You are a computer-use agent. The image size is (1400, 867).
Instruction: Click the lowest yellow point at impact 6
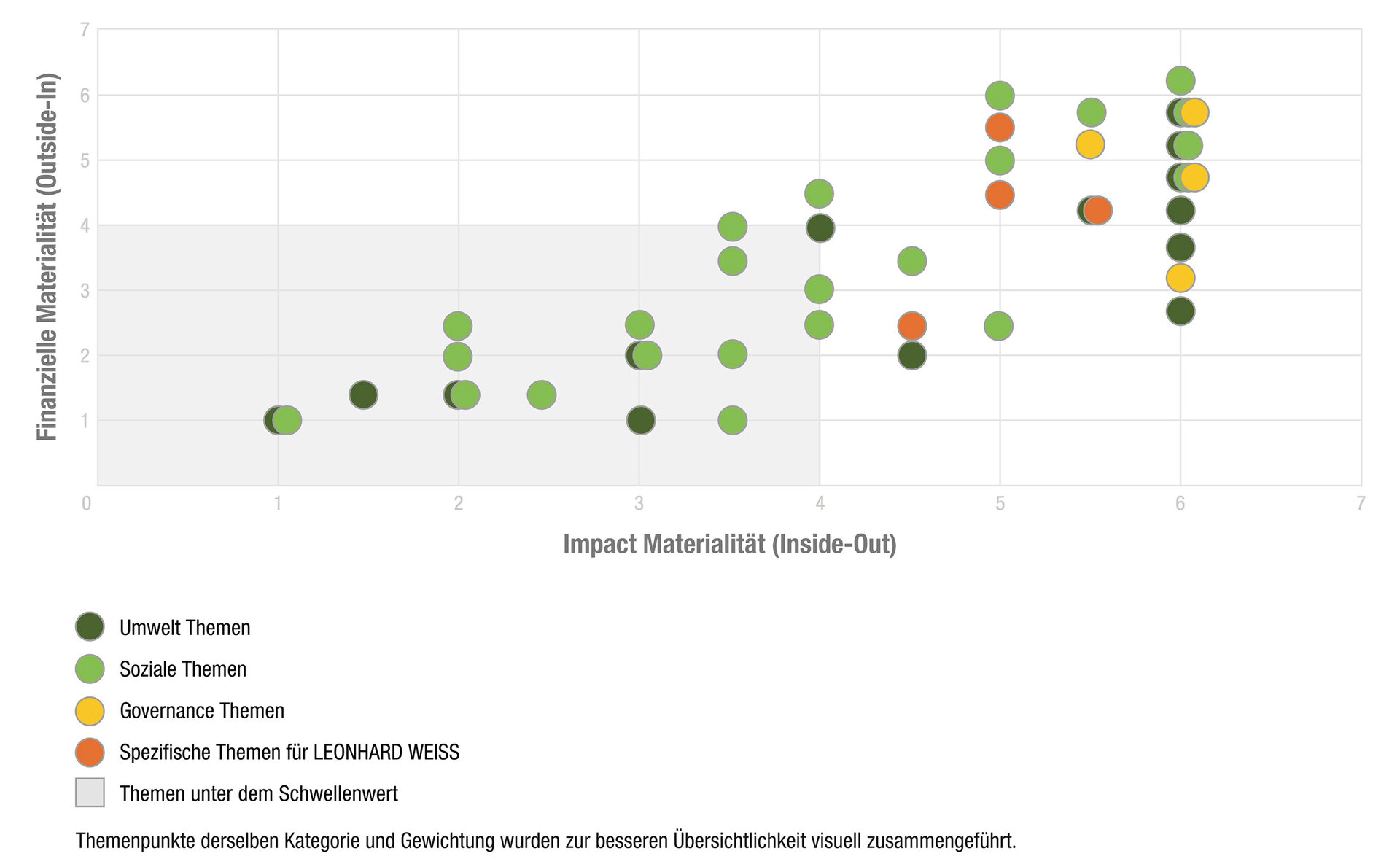[x=1181, y=278]
